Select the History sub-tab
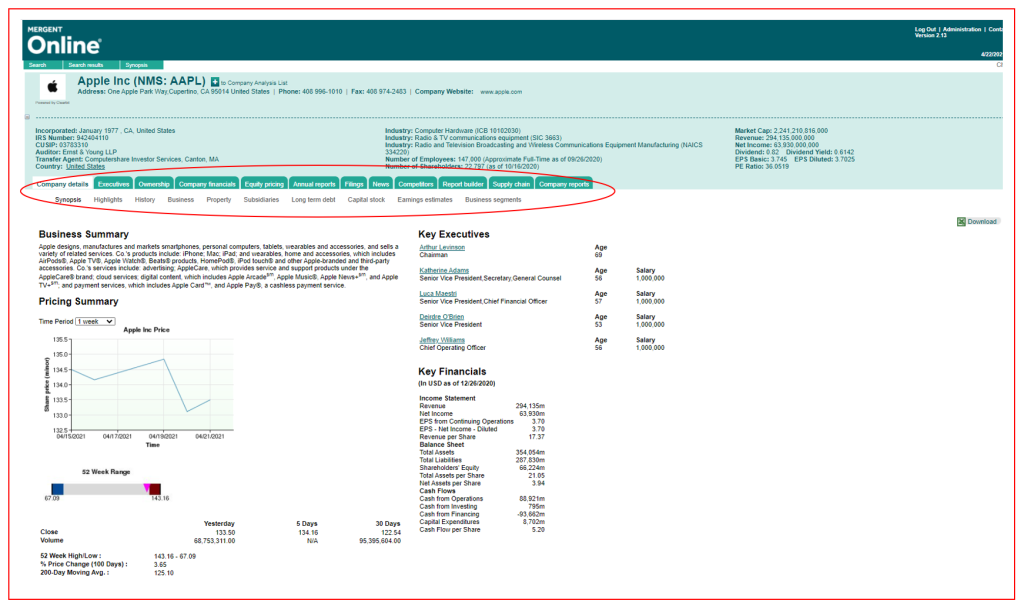This screenshot has width=1024, height=607. (x=145, y=200)
